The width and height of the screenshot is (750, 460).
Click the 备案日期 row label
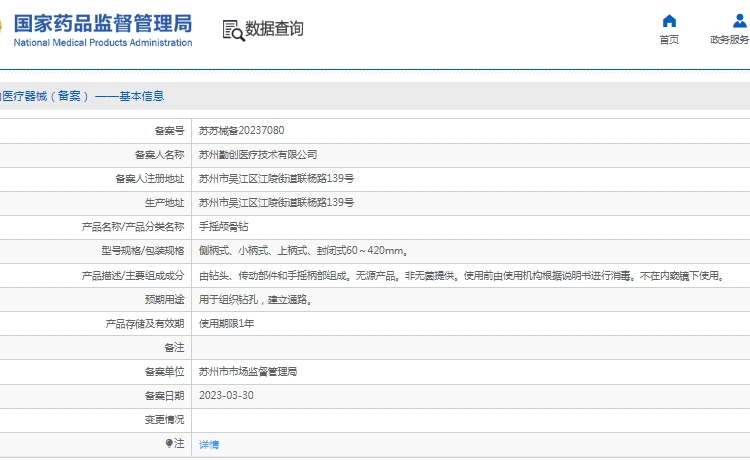[165, 396]
